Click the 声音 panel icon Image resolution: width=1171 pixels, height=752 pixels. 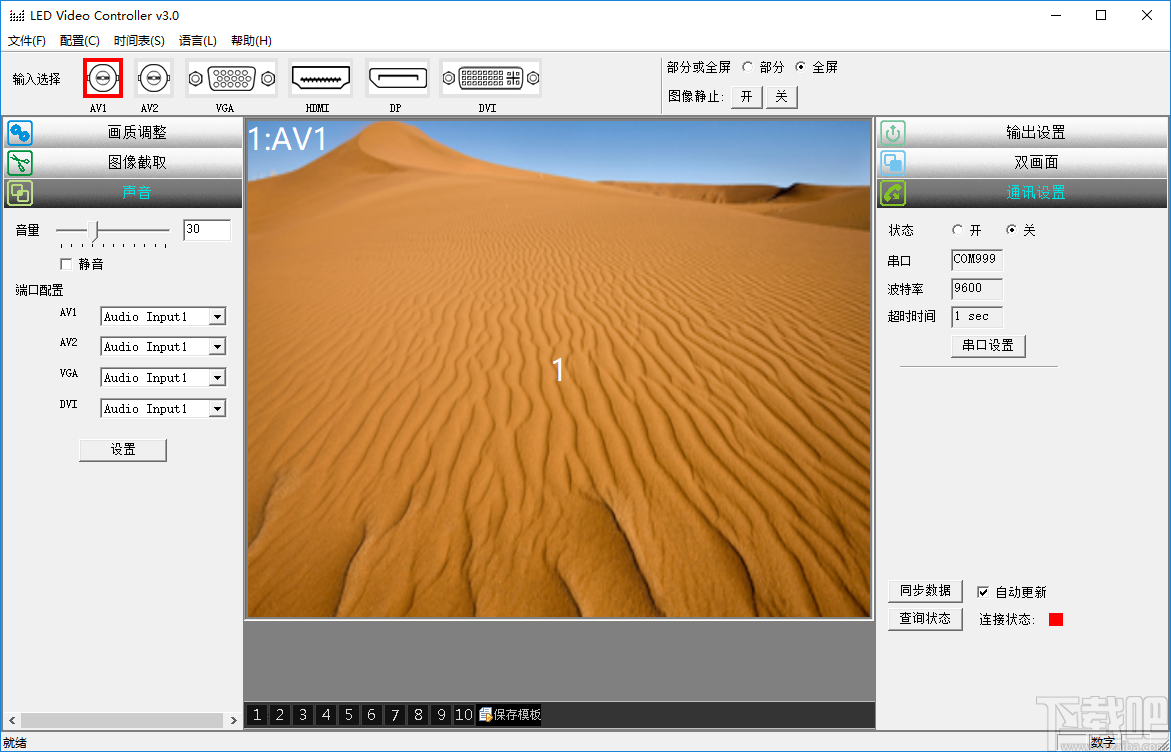pos(20,193)
